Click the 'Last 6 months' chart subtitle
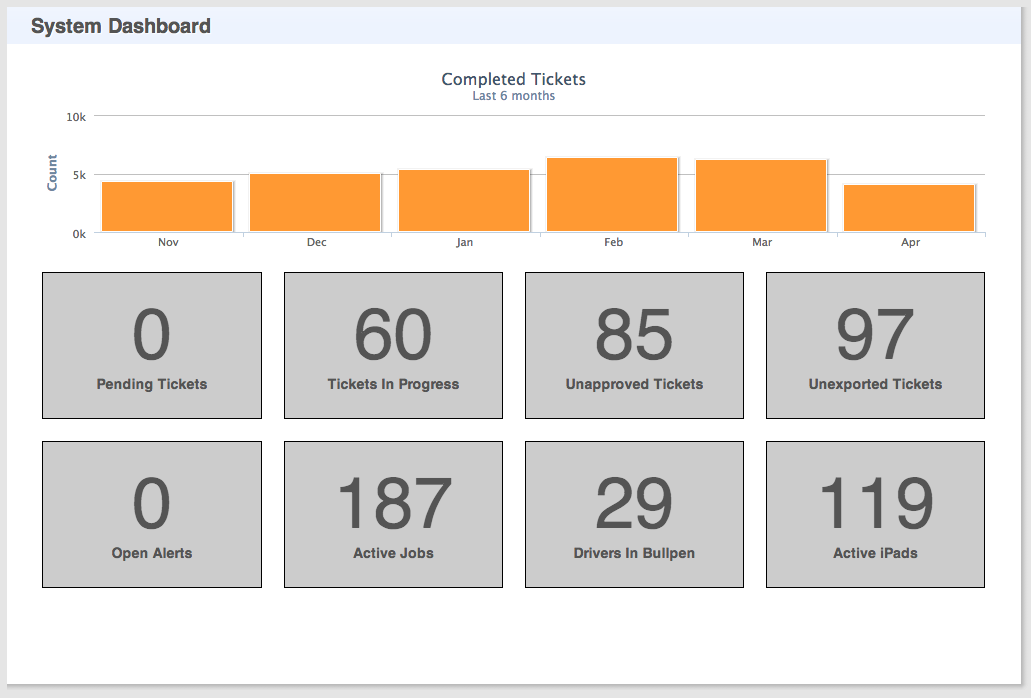The height and width of the screenshot is (698, 1031). tap(513, 96)
